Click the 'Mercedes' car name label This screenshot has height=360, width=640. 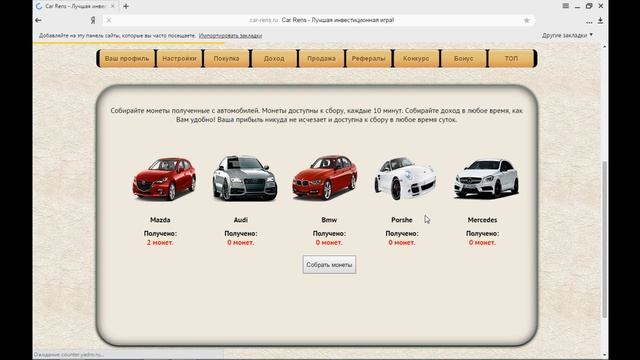coord(482,220)
